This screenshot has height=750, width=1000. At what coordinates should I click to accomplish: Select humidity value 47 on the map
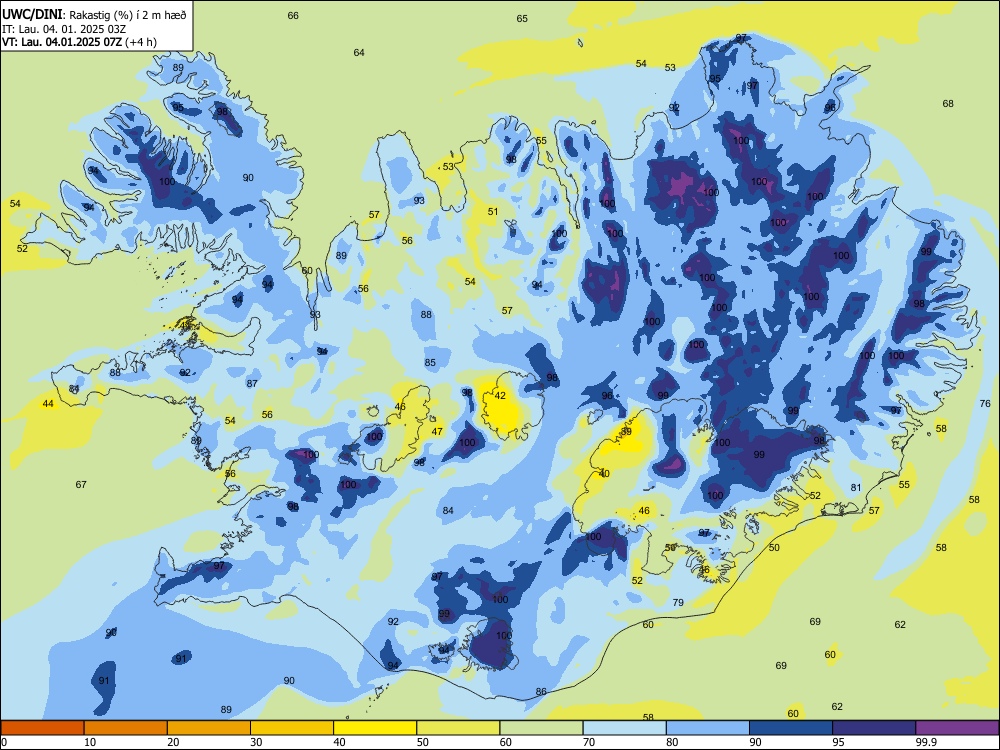tap(437, 432)
